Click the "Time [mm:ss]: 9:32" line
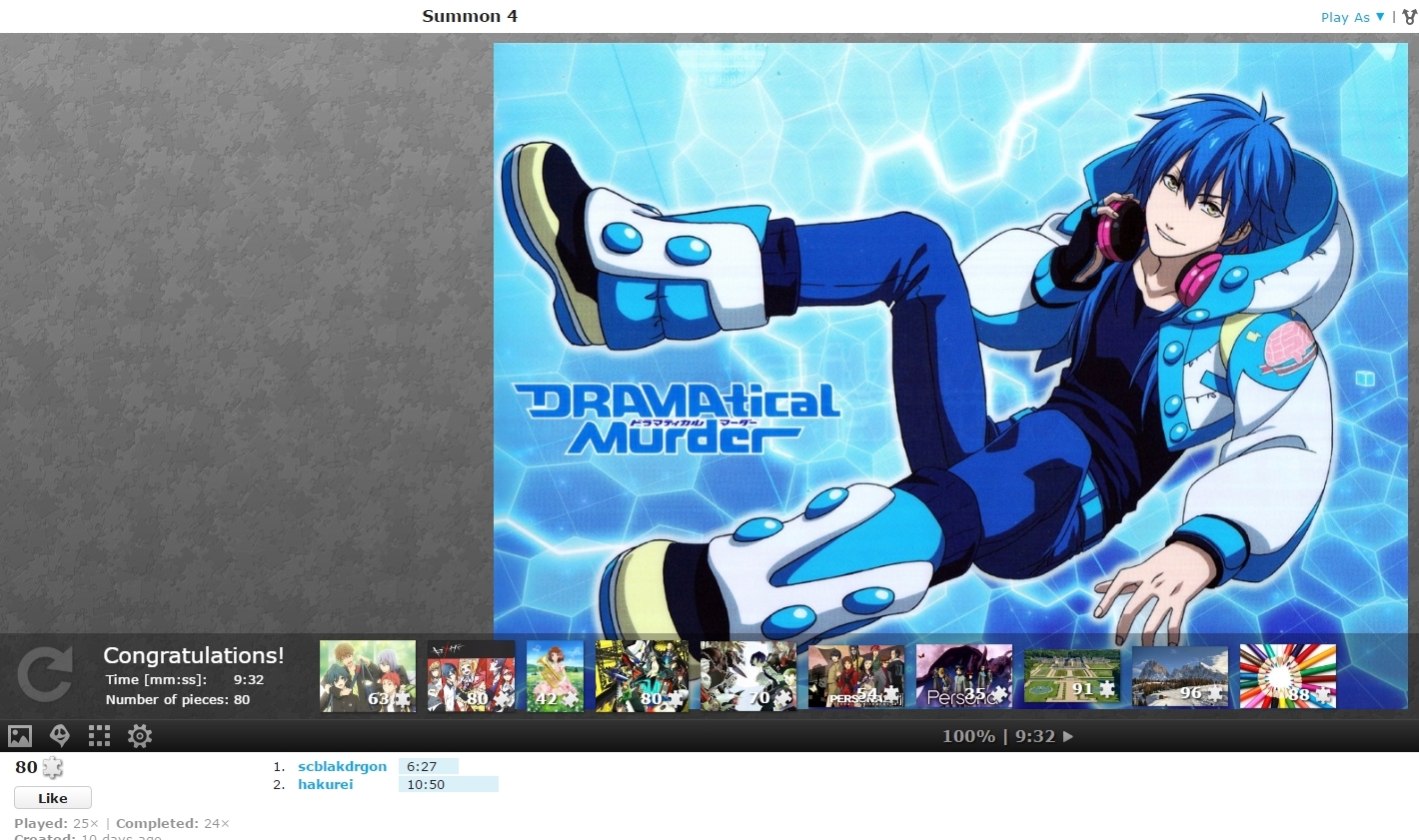The width and height of the screenshot is (1419, 840). (185, 679)
